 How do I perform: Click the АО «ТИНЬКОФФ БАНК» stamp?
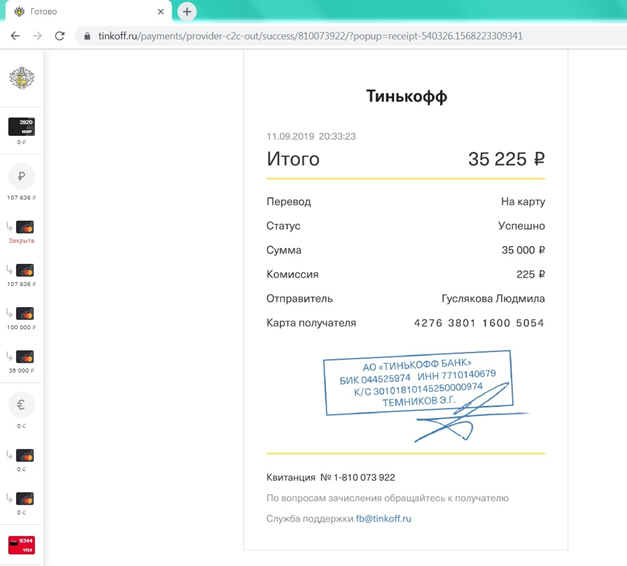click(418, 383)
